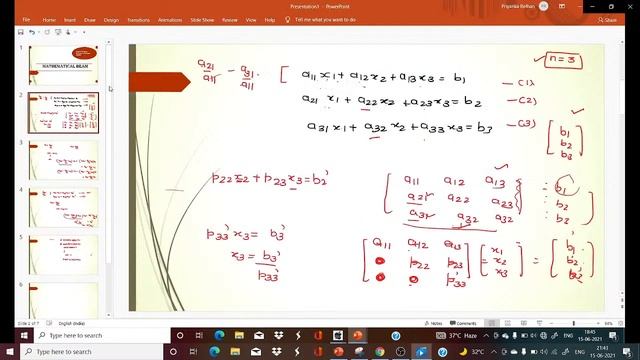Image resolution: width=640 pixels, height=360 pixels.
Task: Click the Share button
Action: click(607, 20)
